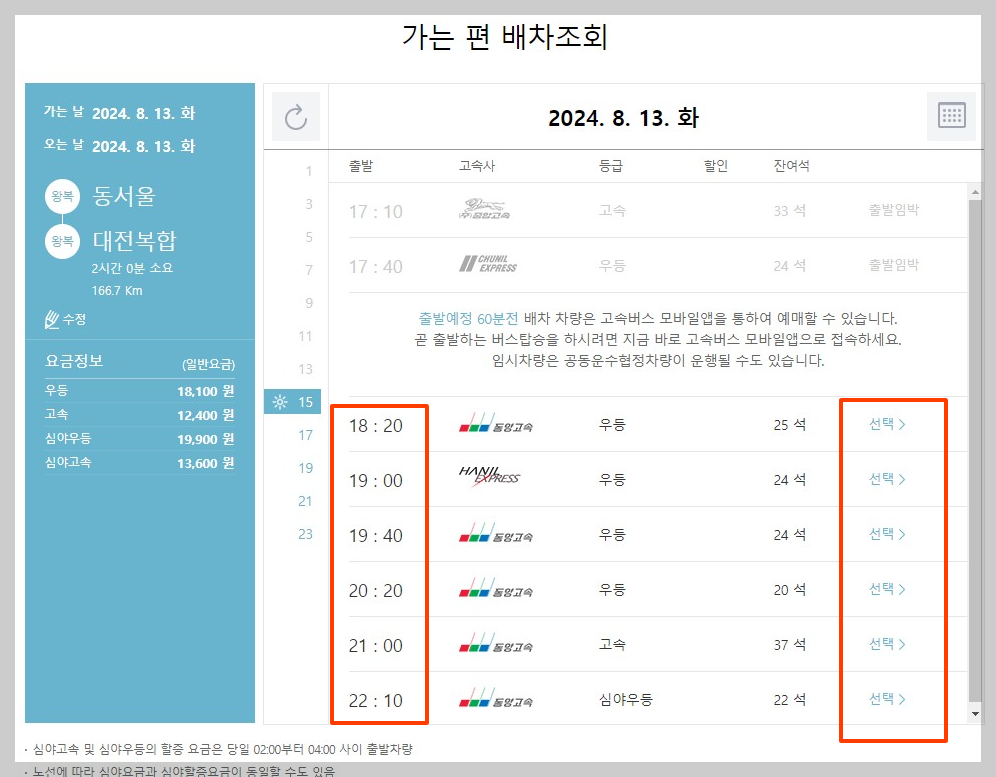
Task: Jump to hour 9 in time list
Action: 309,303
